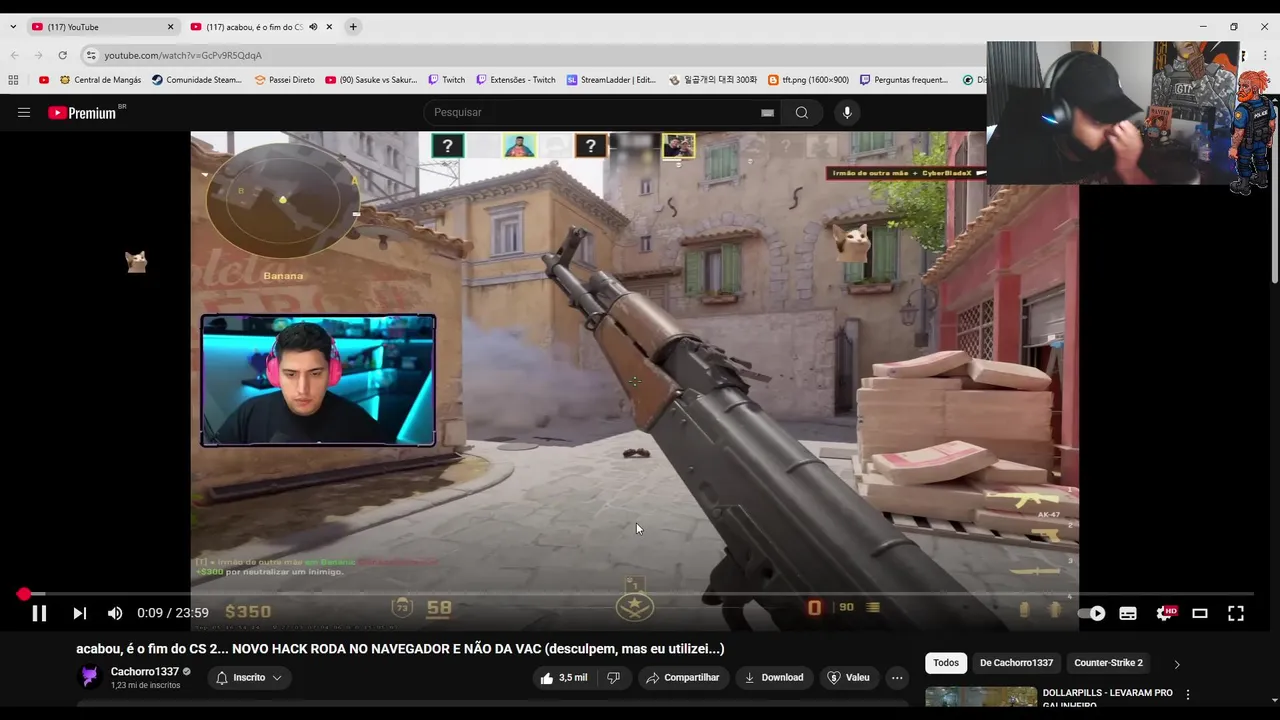Enter full screen mode
The height and width of the screenshot is (720, 1280).
coord(1236,613)
